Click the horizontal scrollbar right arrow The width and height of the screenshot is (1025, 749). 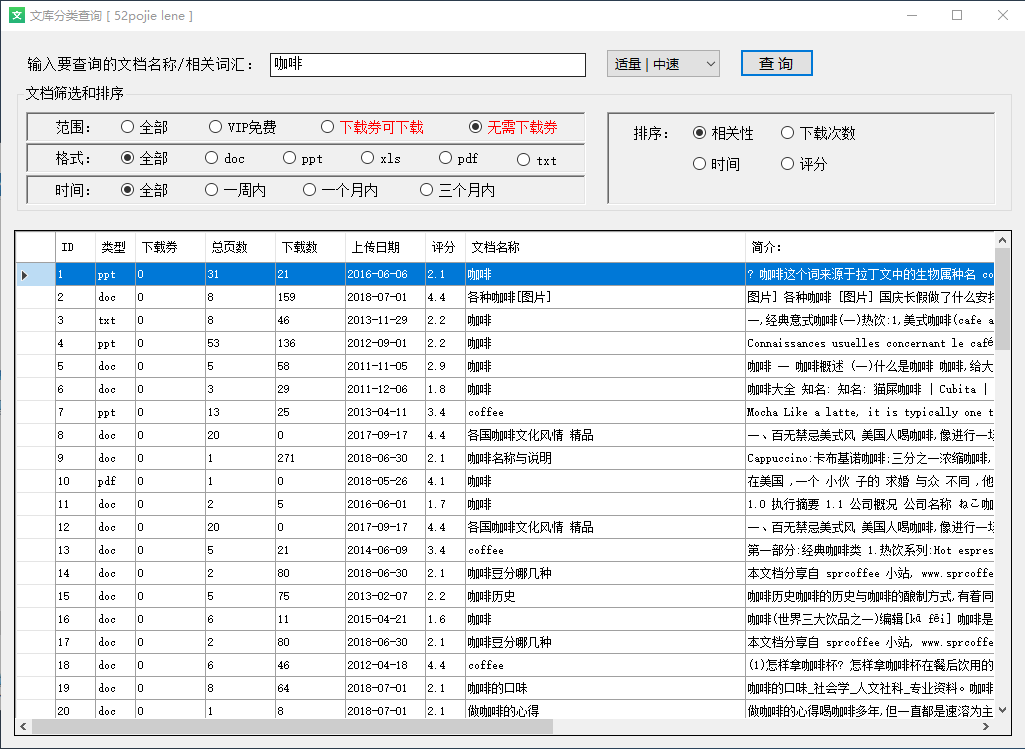pyautogui.click(x=986, y=726)
